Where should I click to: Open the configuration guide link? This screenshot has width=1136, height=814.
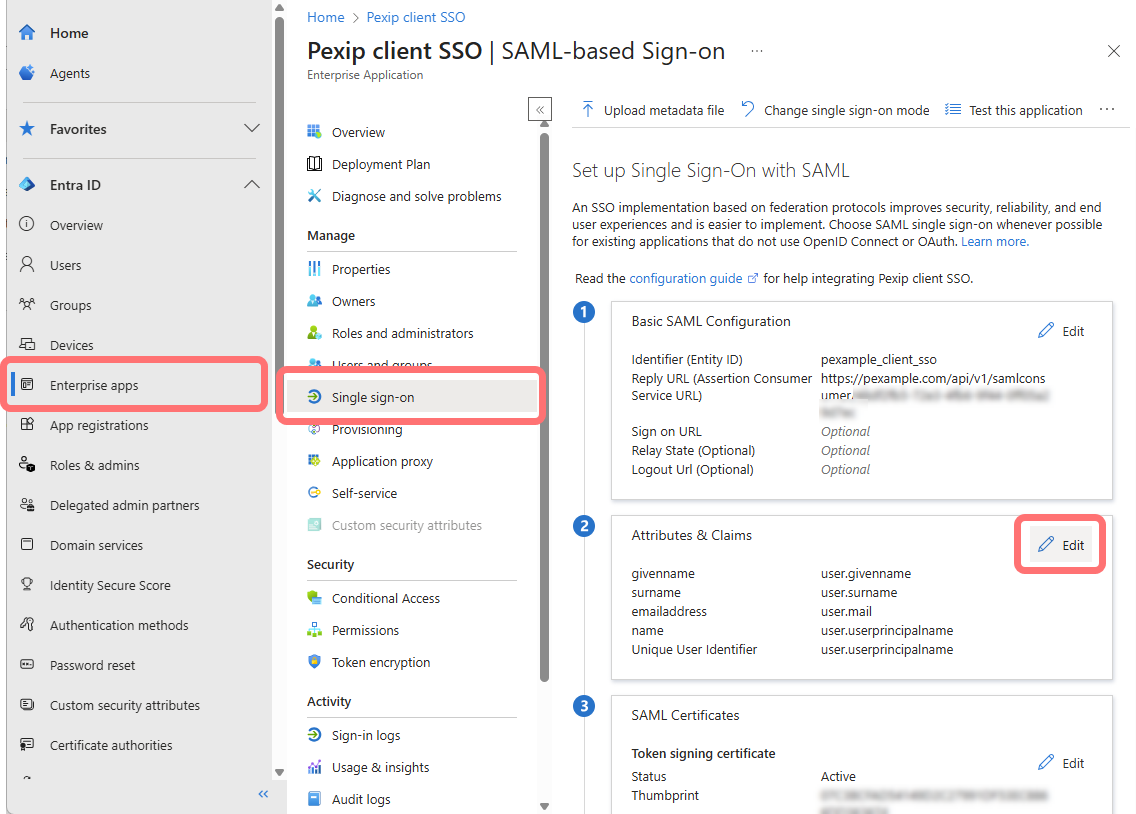[x=686, y=279]
